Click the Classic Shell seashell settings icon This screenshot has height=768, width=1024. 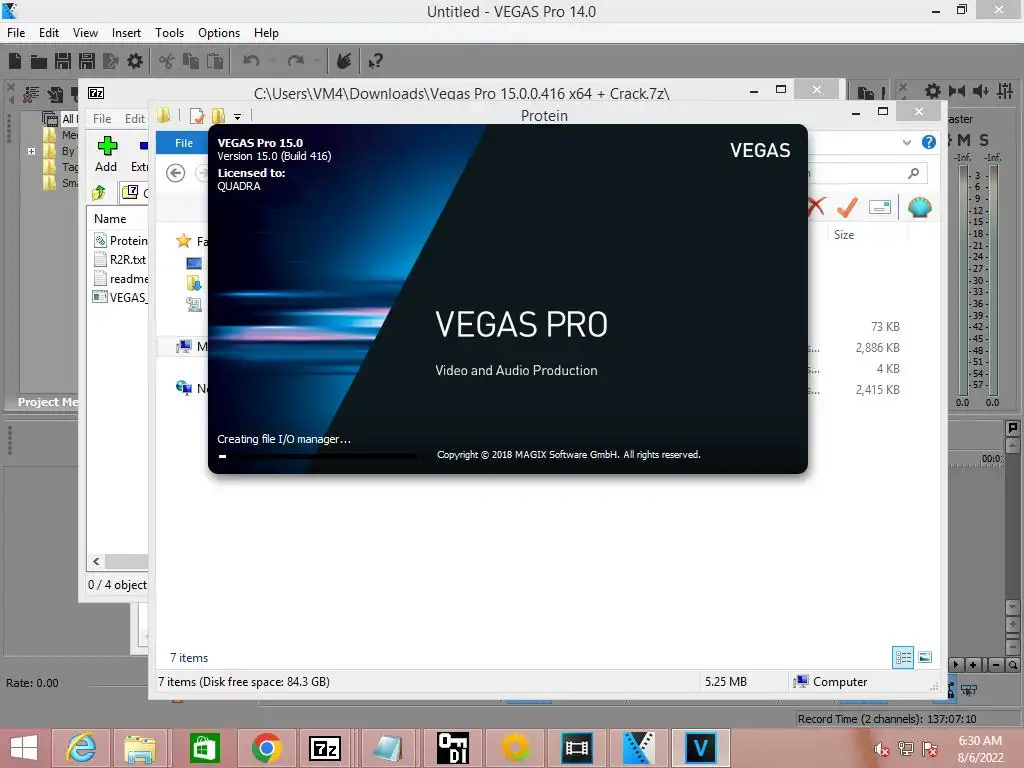(920, 208)
